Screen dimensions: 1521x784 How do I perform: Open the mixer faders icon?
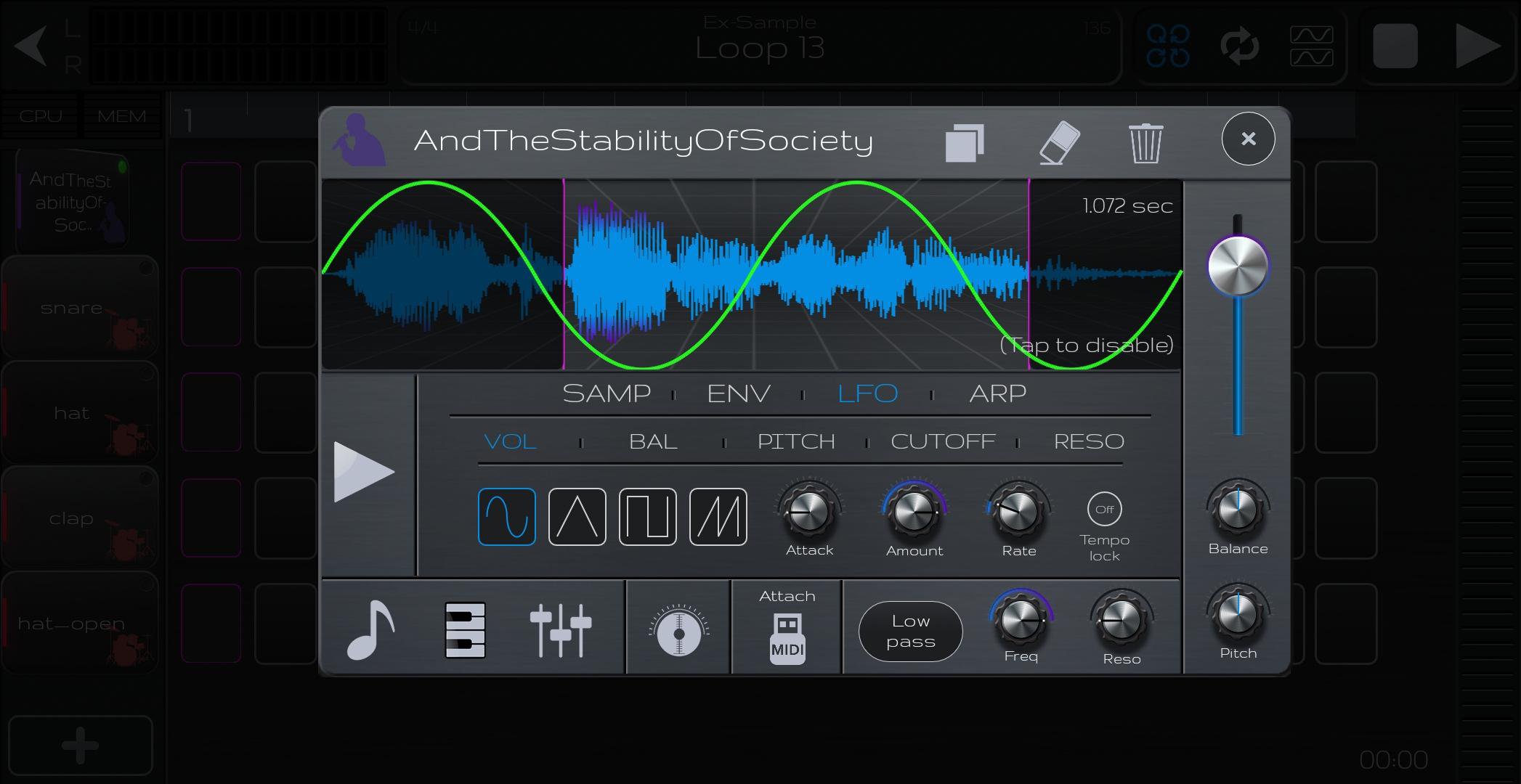[560, 629]
